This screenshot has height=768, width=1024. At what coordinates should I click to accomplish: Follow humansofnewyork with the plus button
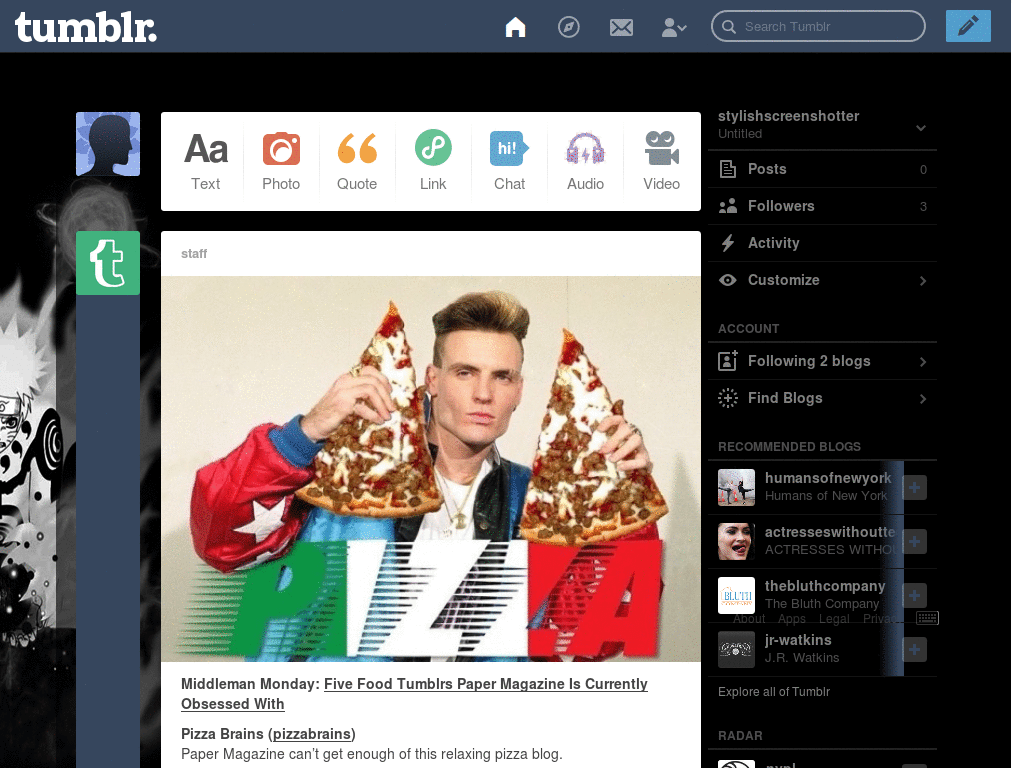point(914,487)
